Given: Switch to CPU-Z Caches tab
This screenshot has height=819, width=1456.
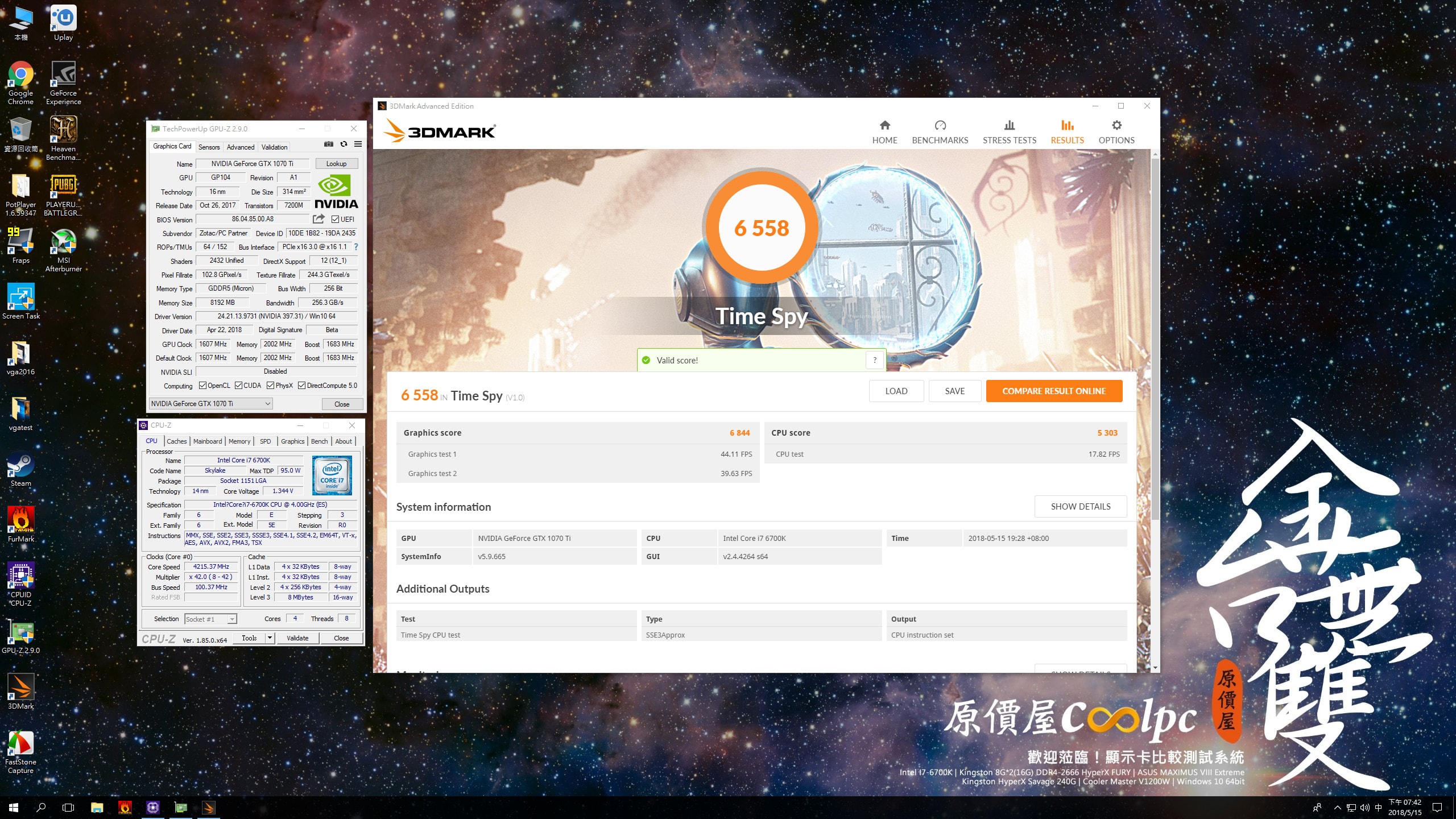Looking at the screenshot, I should tap(176, 441).
